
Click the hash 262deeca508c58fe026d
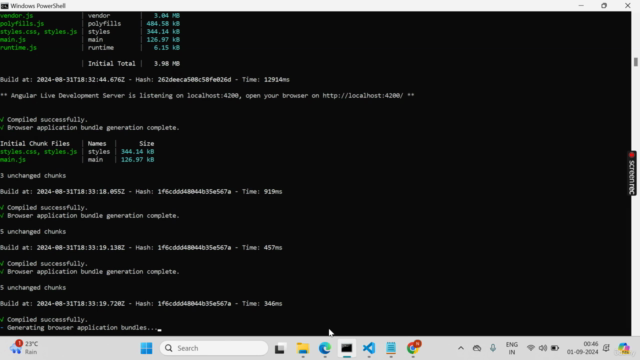[x=194, y=80]
